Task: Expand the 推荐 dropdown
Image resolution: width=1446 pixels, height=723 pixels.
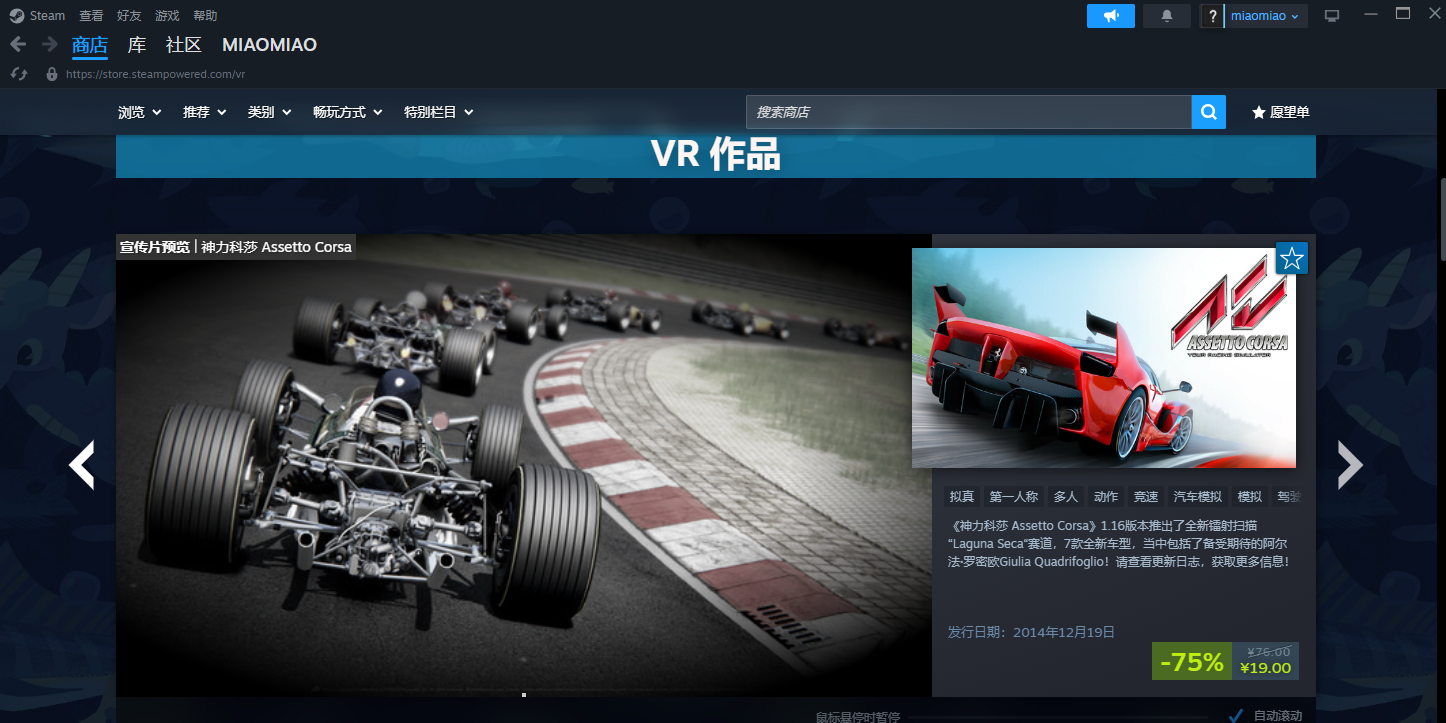Action: tap(204, 112)
